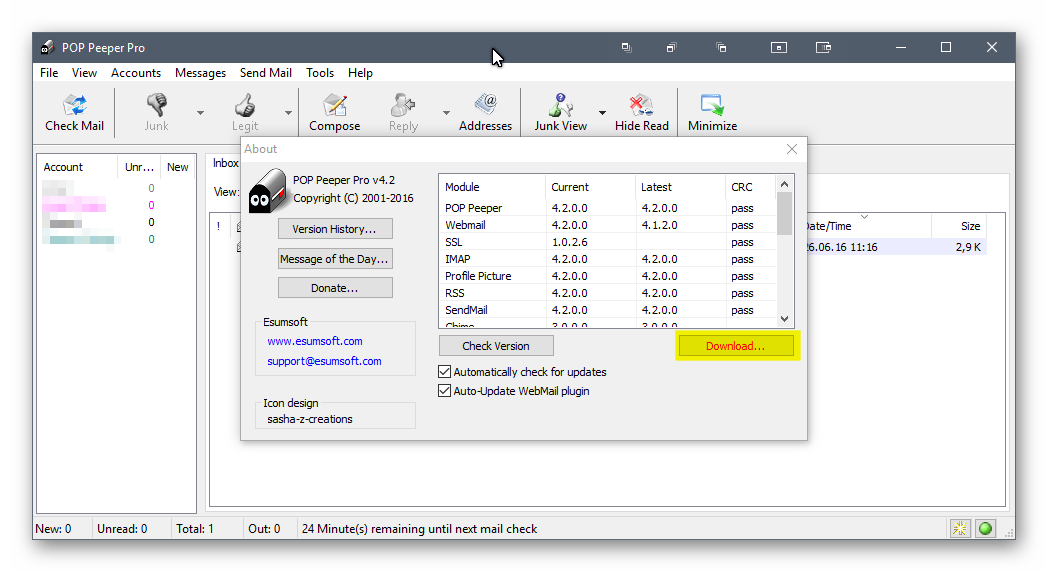Click the New column header in accounts

[178, 167]
